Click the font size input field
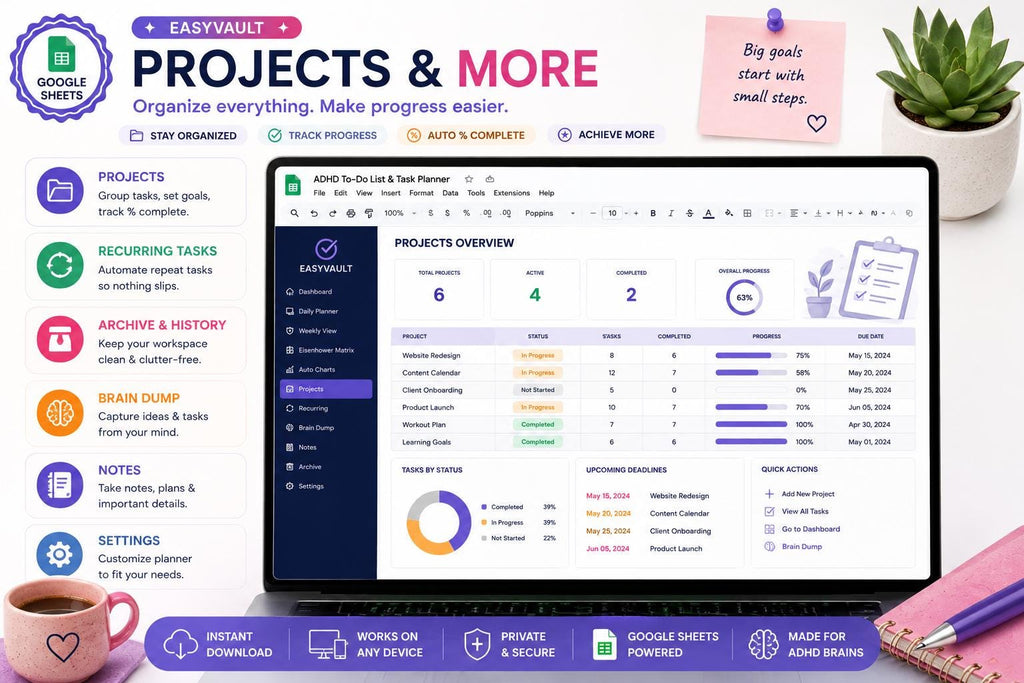This screenshot has height=683, width=1024. point(613,214)
